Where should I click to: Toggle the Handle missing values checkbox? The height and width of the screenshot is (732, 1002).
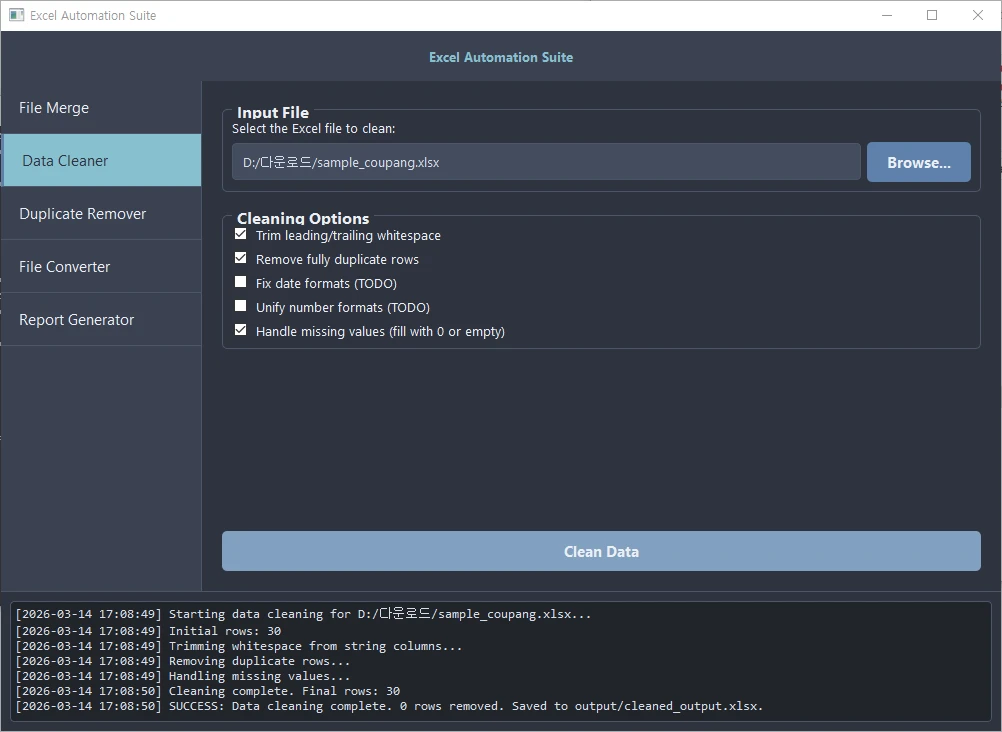[x=240, y=331]
